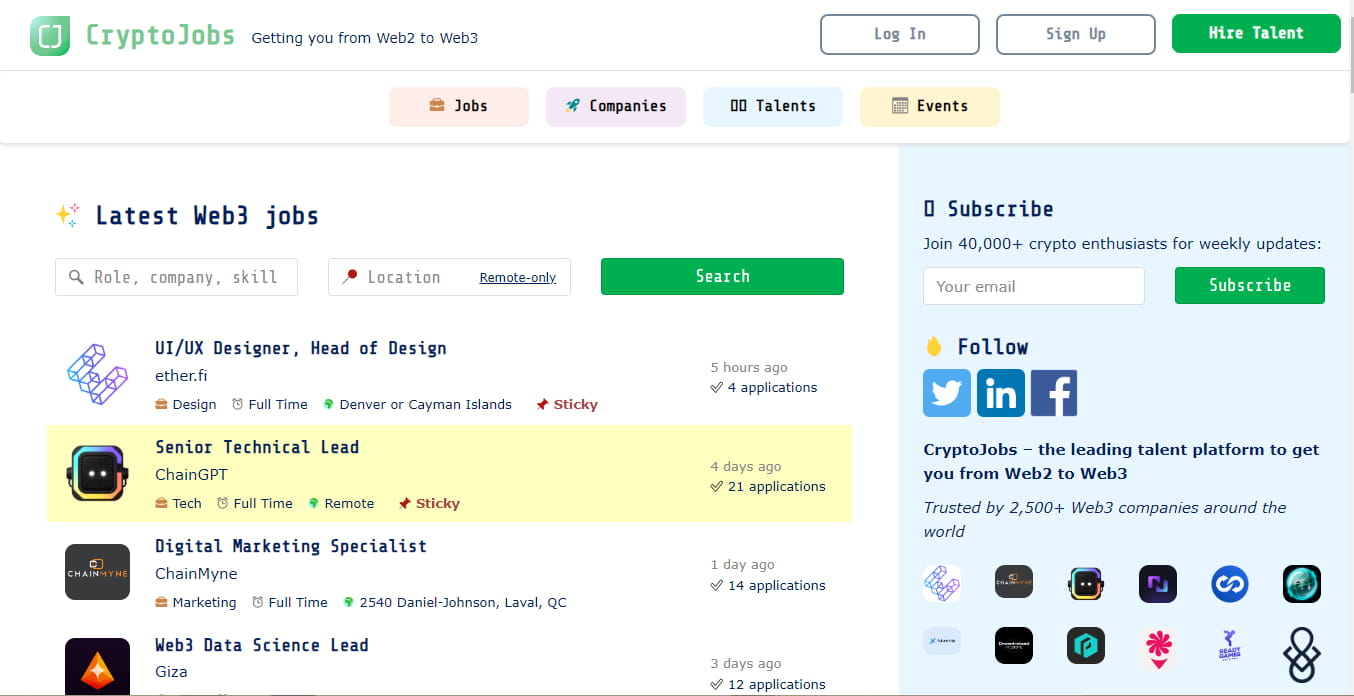This screenshot has width=1354, height=696.
Task: Open teal globe logo in trusted grid
Action: pyautogui.click(x=1302, y=583)
